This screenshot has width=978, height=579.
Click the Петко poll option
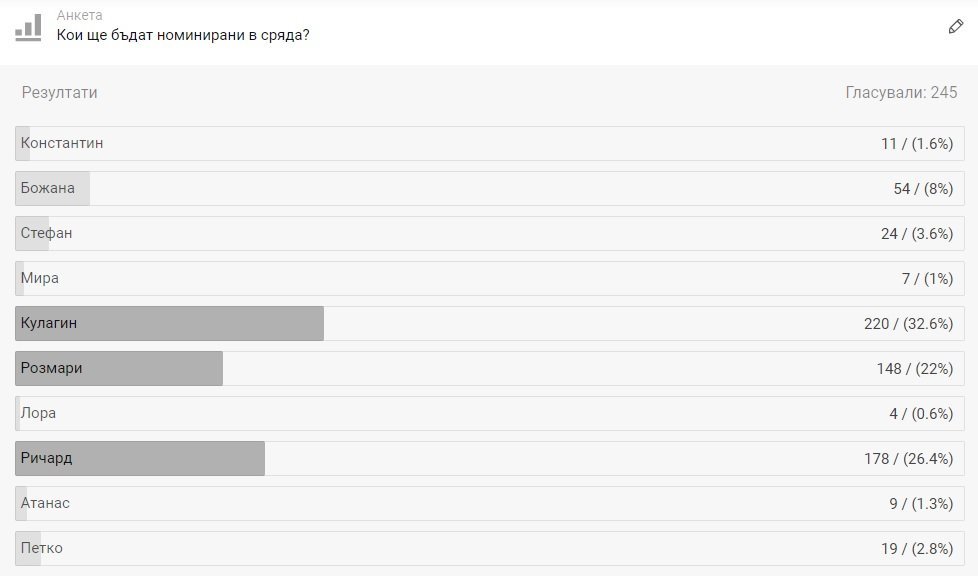[489, 549]
